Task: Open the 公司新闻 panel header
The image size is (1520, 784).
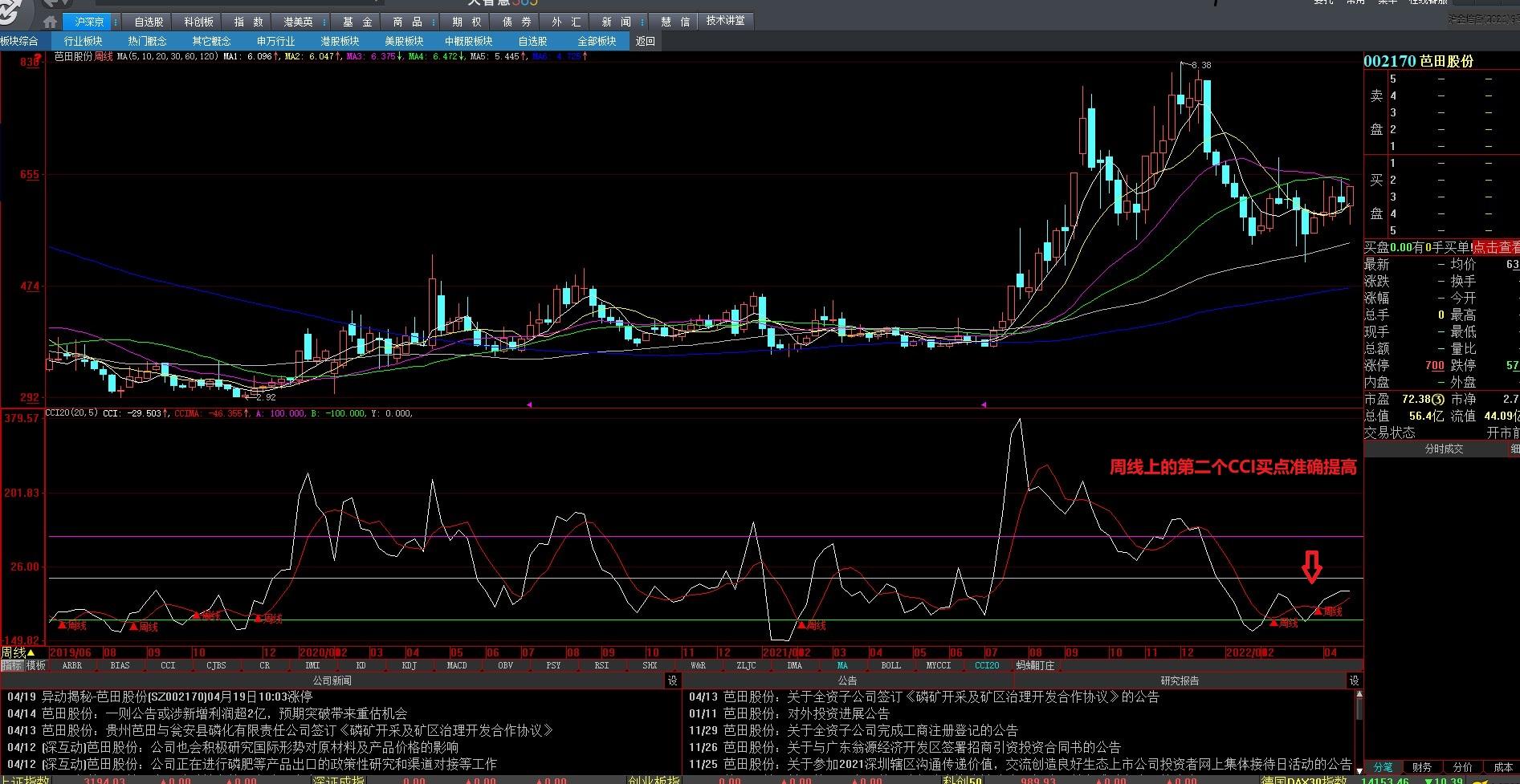Action: point(332,680)
